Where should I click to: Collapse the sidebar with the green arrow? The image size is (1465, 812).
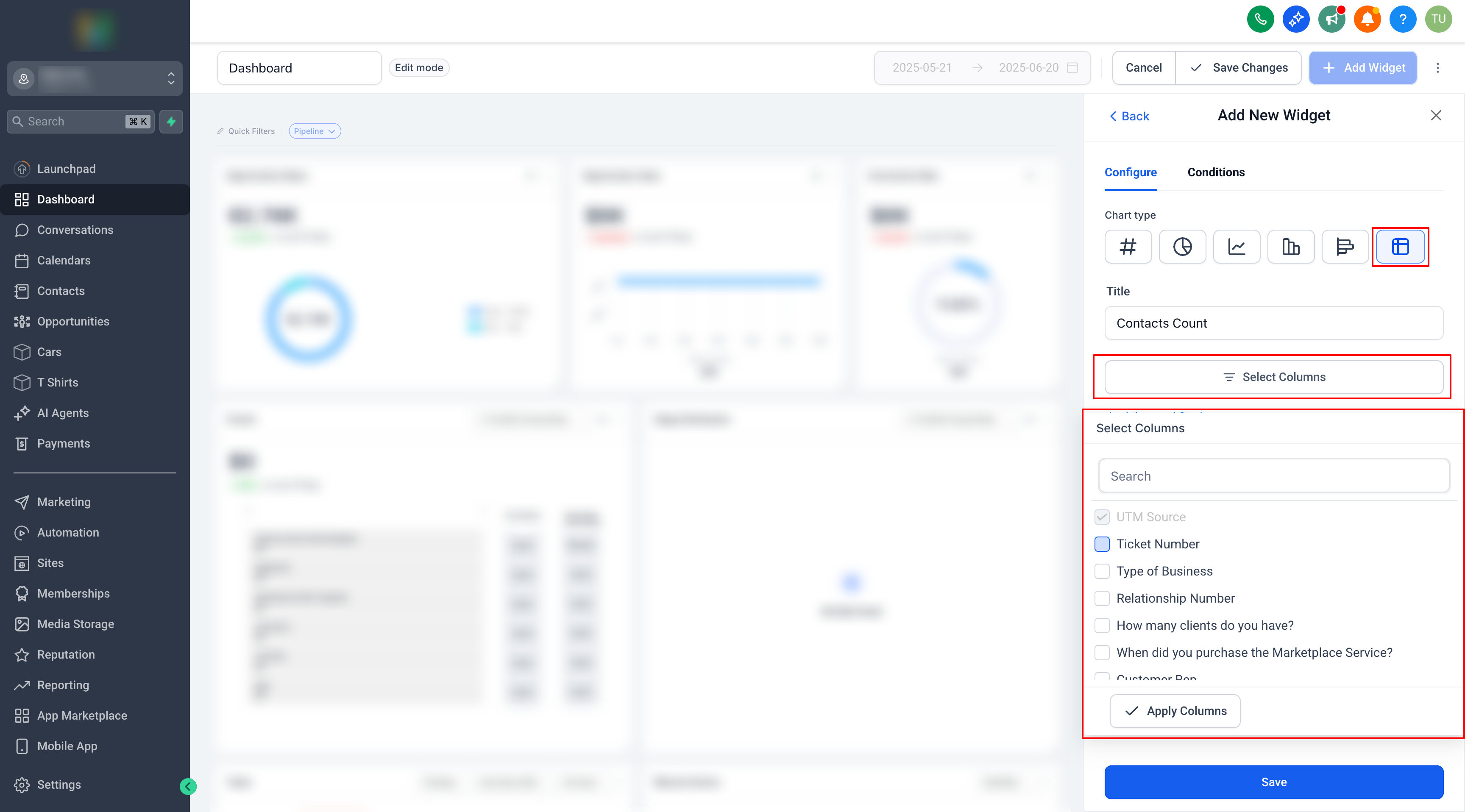188,787
